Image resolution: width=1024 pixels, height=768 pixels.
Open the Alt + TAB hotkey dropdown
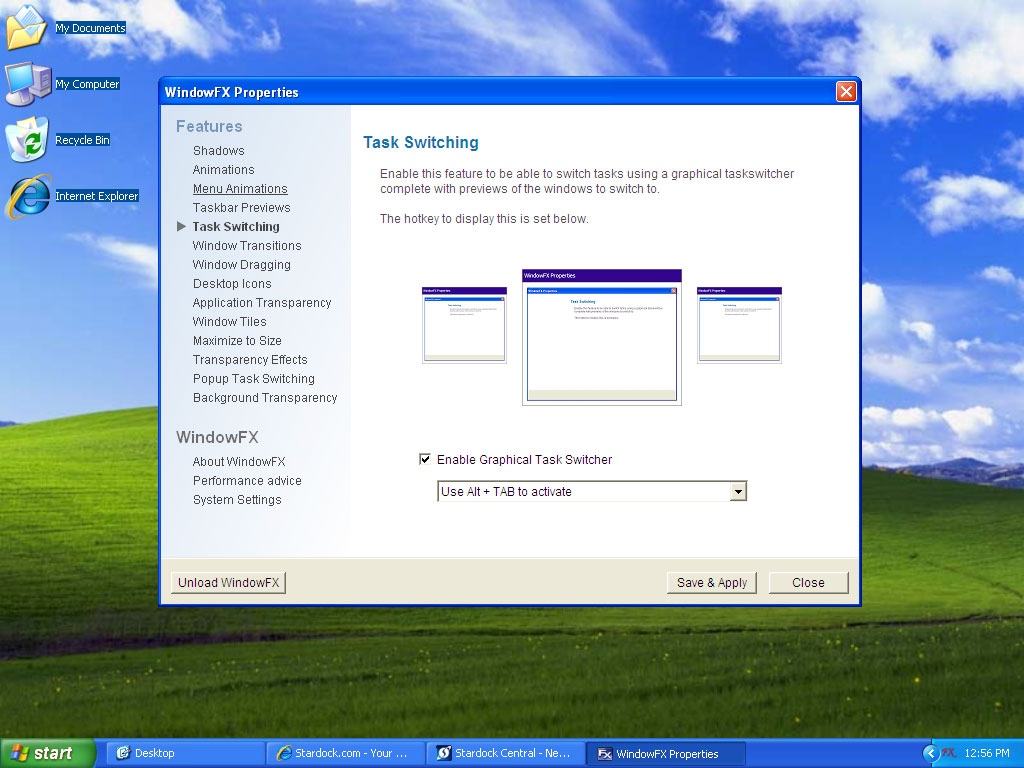[738, 491]
